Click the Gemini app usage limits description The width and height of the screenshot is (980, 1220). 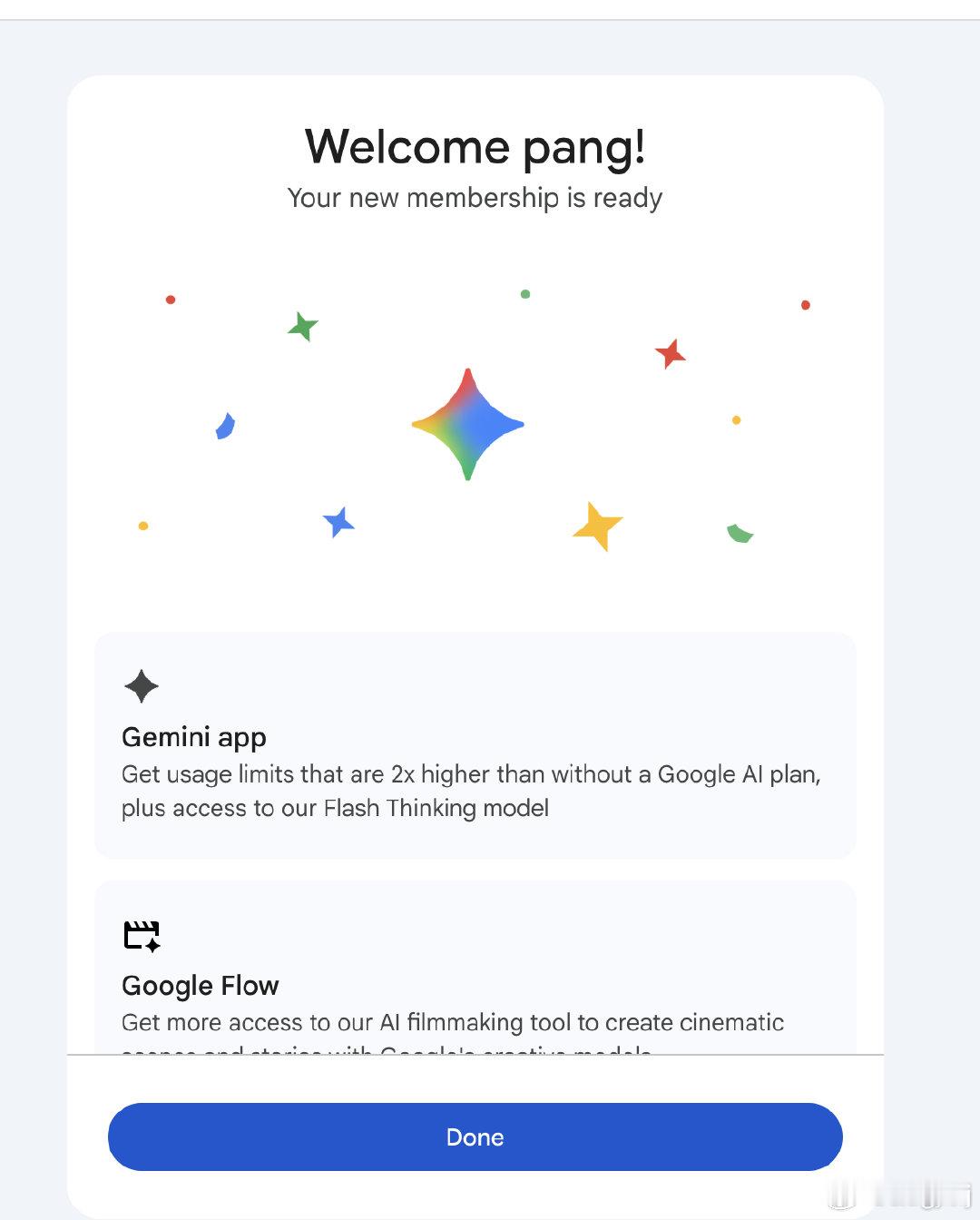[x=471, y=791]
